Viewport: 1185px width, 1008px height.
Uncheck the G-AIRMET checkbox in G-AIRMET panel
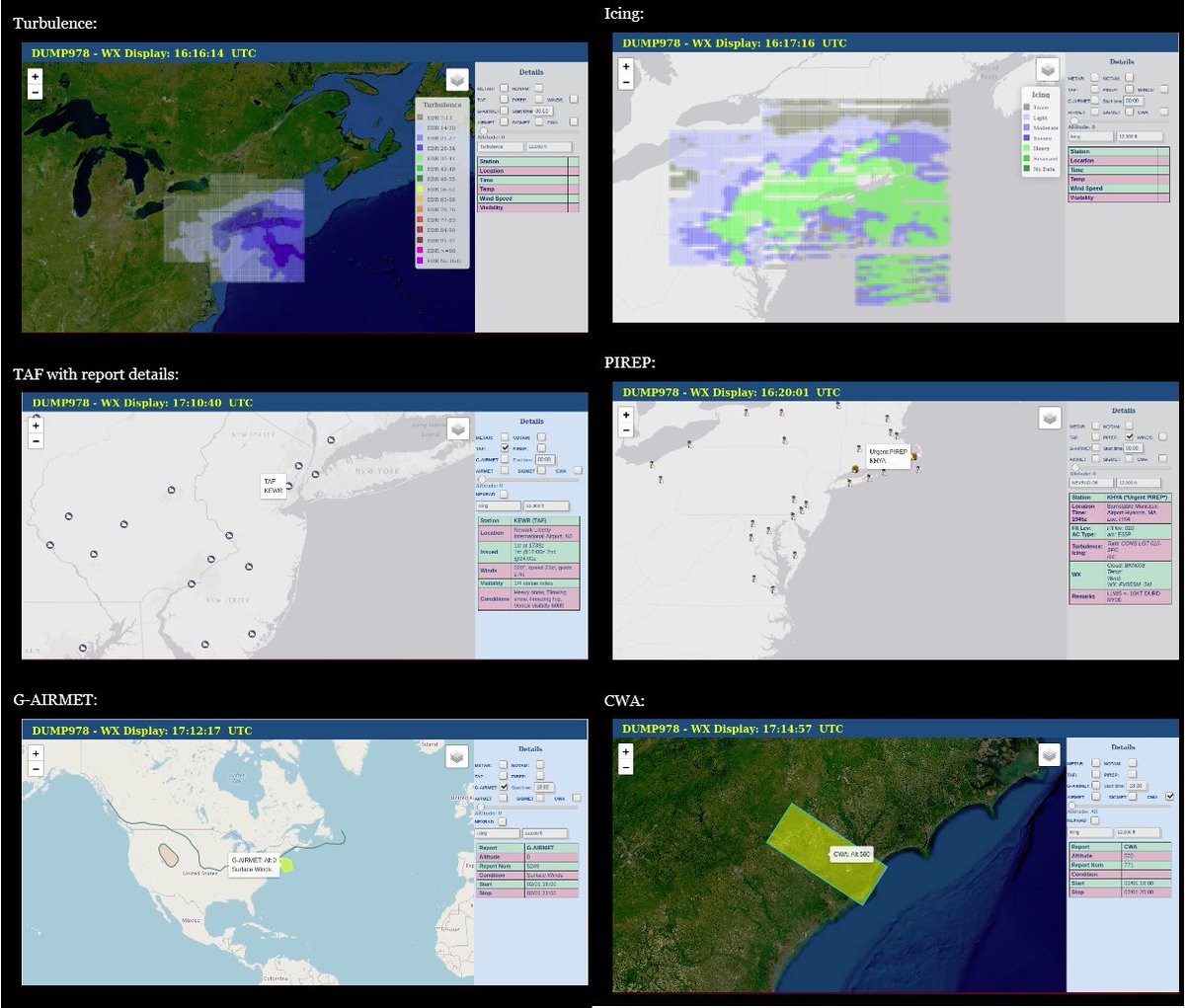point(504,787)
